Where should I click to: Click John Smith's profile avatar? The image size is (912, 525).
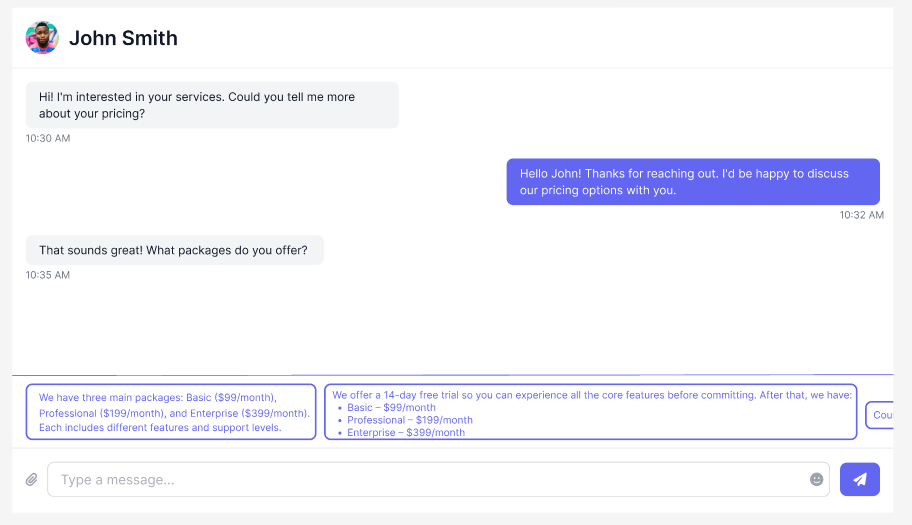pyautogui.click(x=42, y=38)
